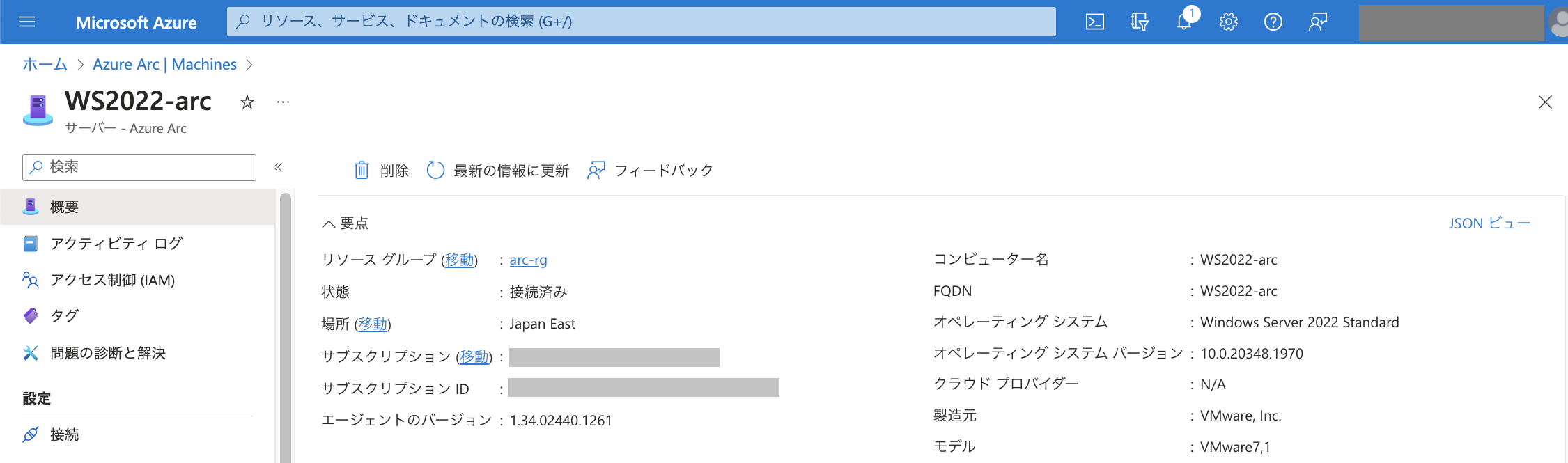Viewport: 1568px width, 463px height.
Task: Select アクティビティ ログ in the sidebar
Action: click(116, 244)
